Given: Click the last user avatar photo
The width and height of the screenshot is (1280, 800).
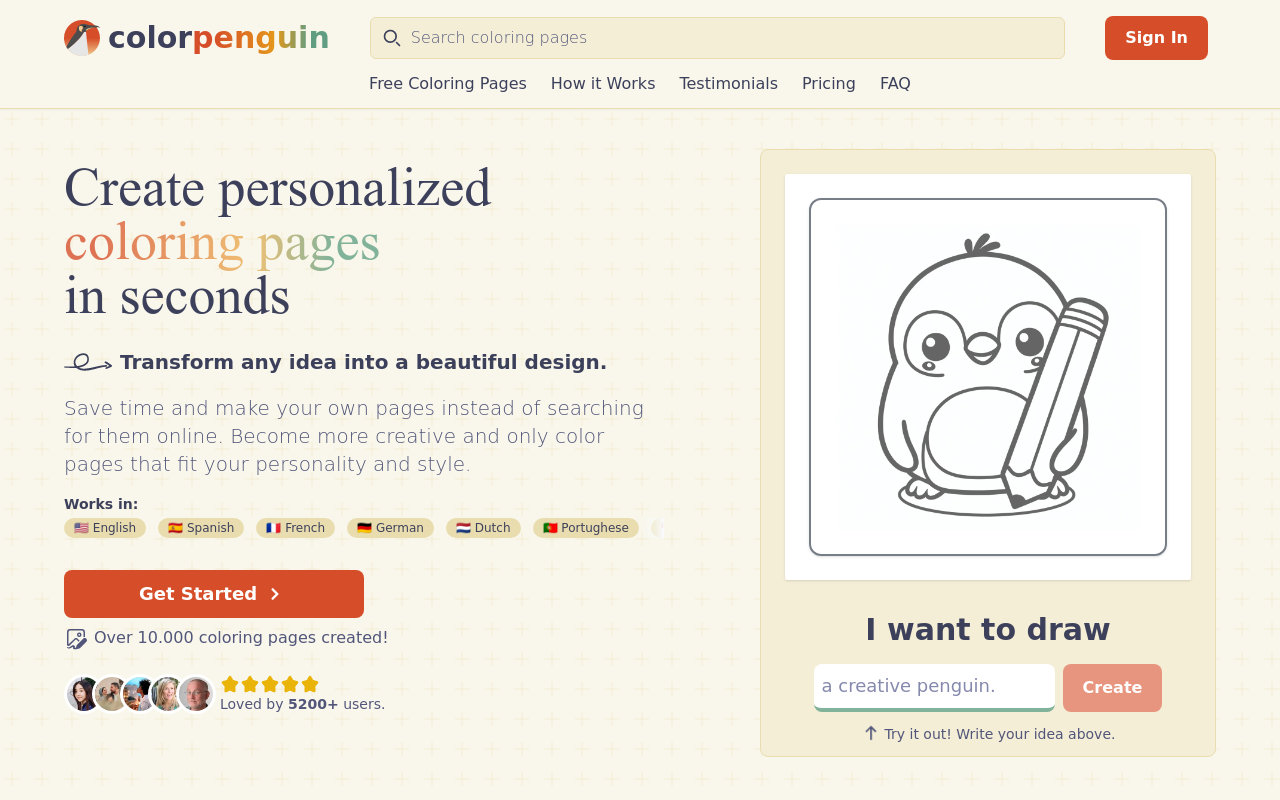Looking at the screenshot, I should (x=196, y=694).
